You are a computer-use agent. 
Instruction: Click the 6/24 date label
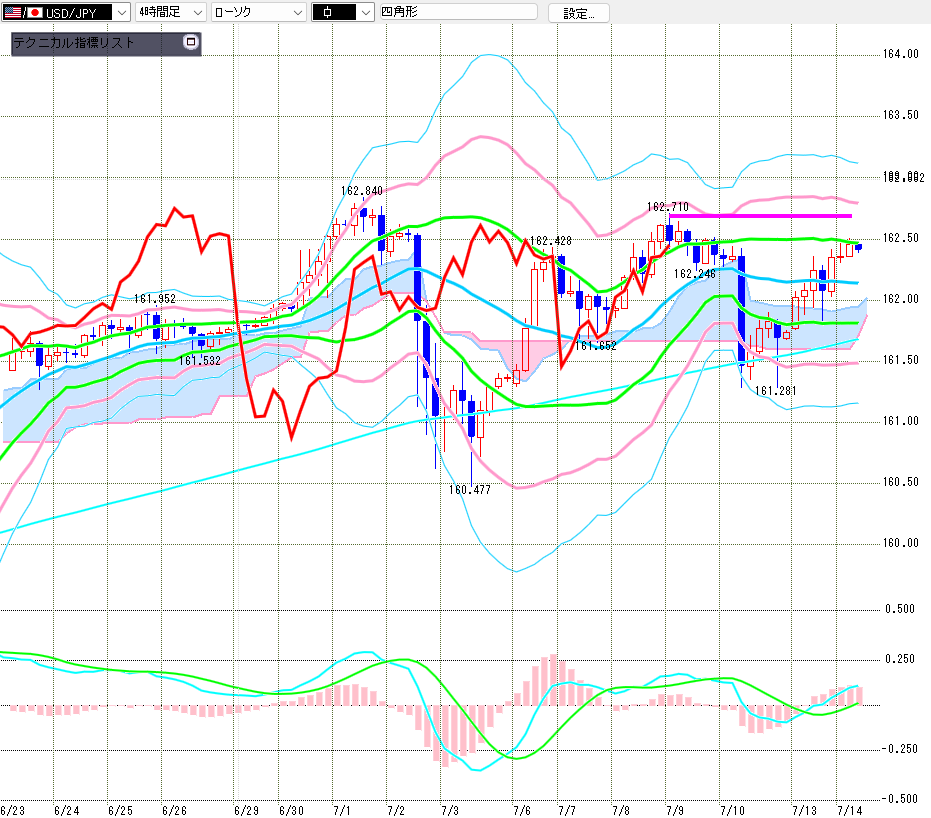coord(66,810)
